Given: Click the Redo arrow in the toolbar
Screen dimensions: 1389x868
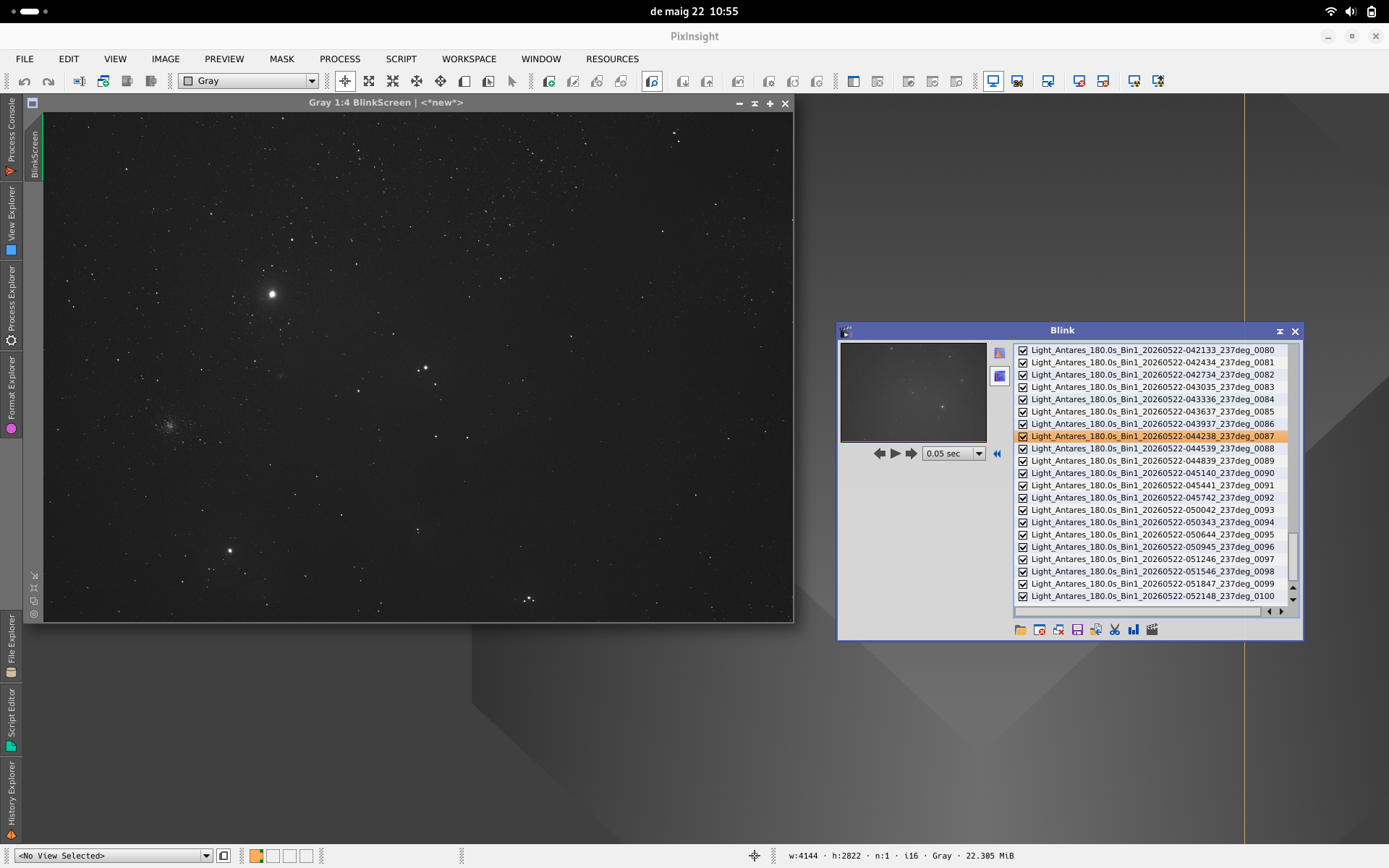Looking at the screenshot, I should tap(48, 82).
